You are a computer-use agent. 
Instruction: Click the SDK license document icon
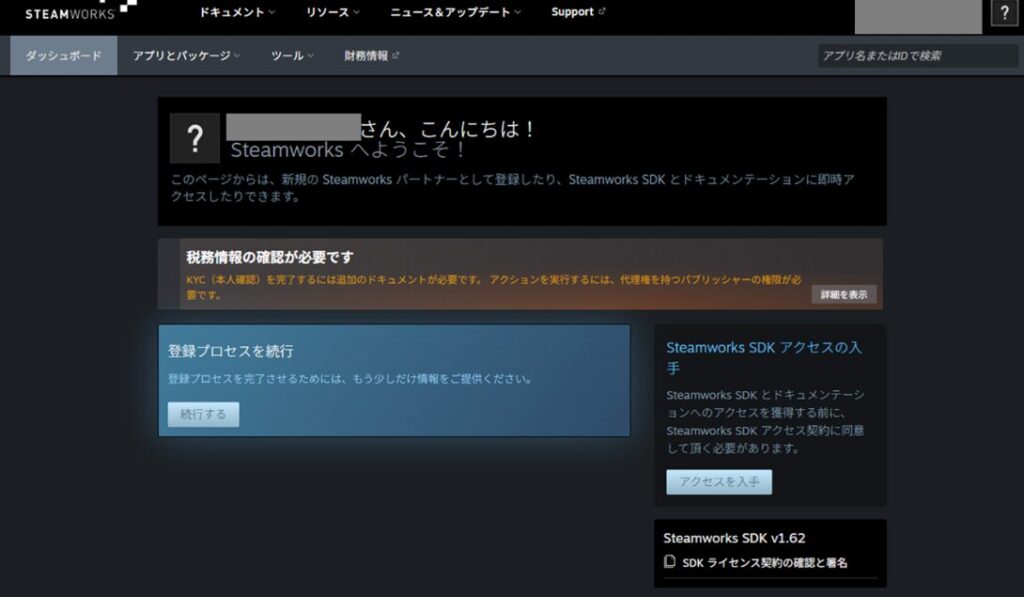[x=669, y=562]
